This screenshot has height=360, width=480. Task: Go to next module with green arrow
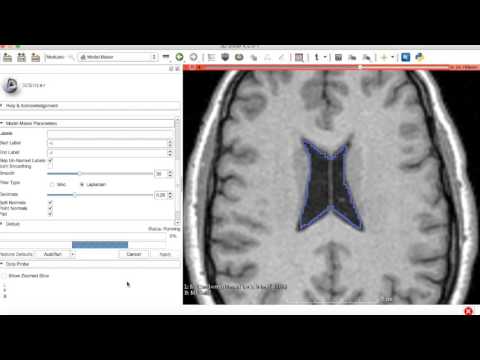(x=179, y=57)
